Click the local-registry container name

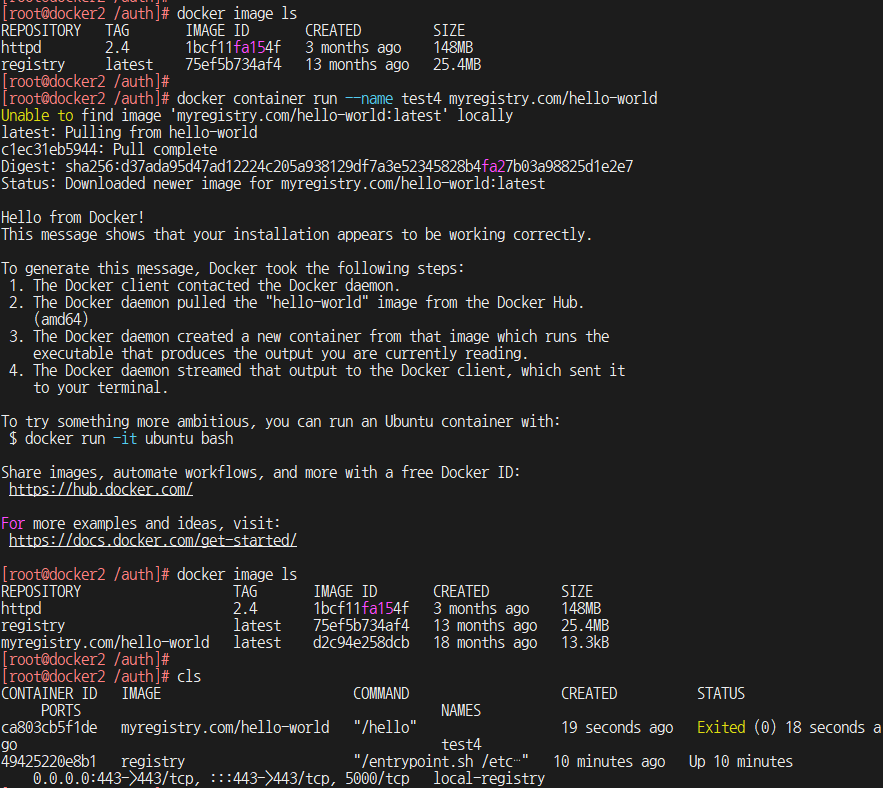pos(489,778)
